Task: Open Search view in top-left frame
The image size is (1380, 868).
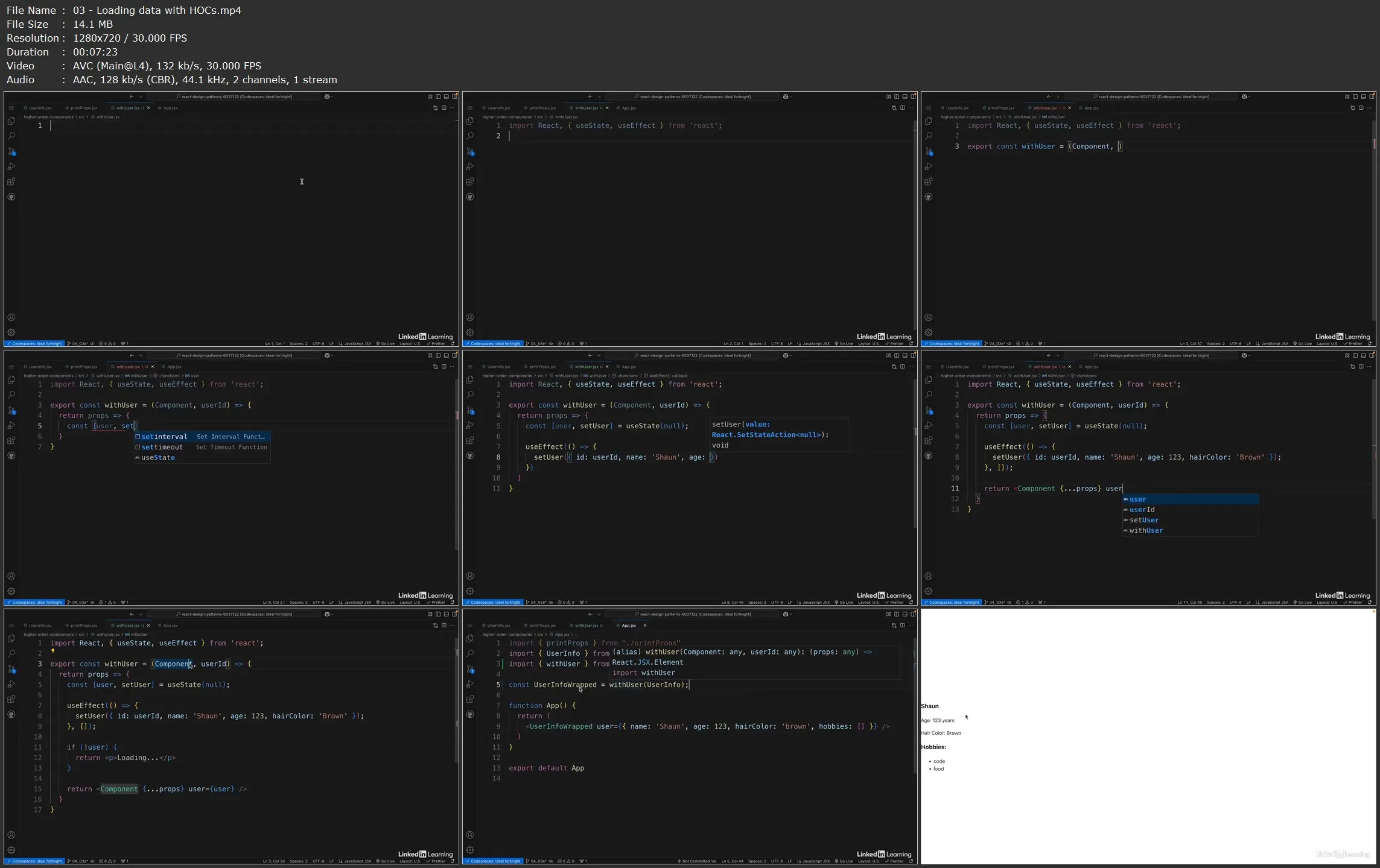Action: tap(11, 136)
